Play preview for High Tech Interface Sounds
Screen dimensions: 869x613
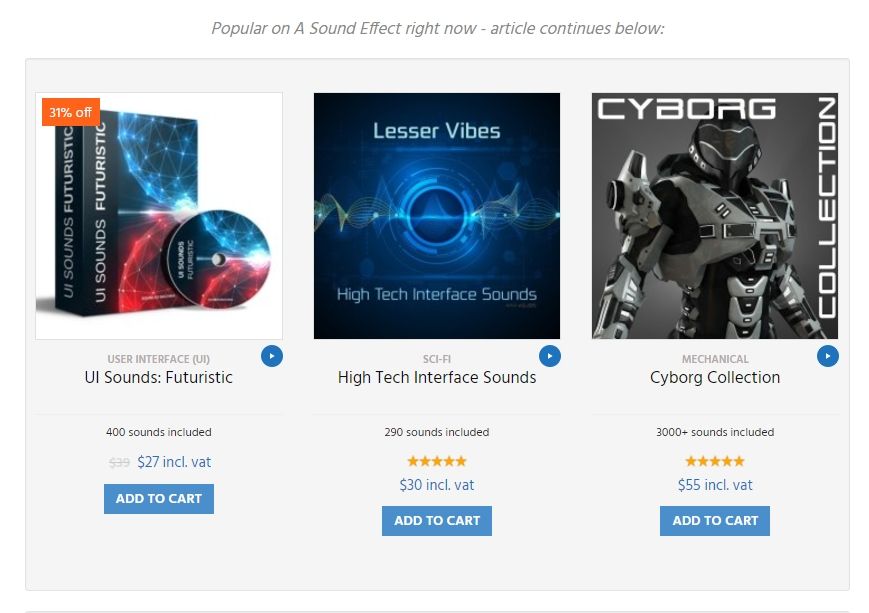click(550, 356)
